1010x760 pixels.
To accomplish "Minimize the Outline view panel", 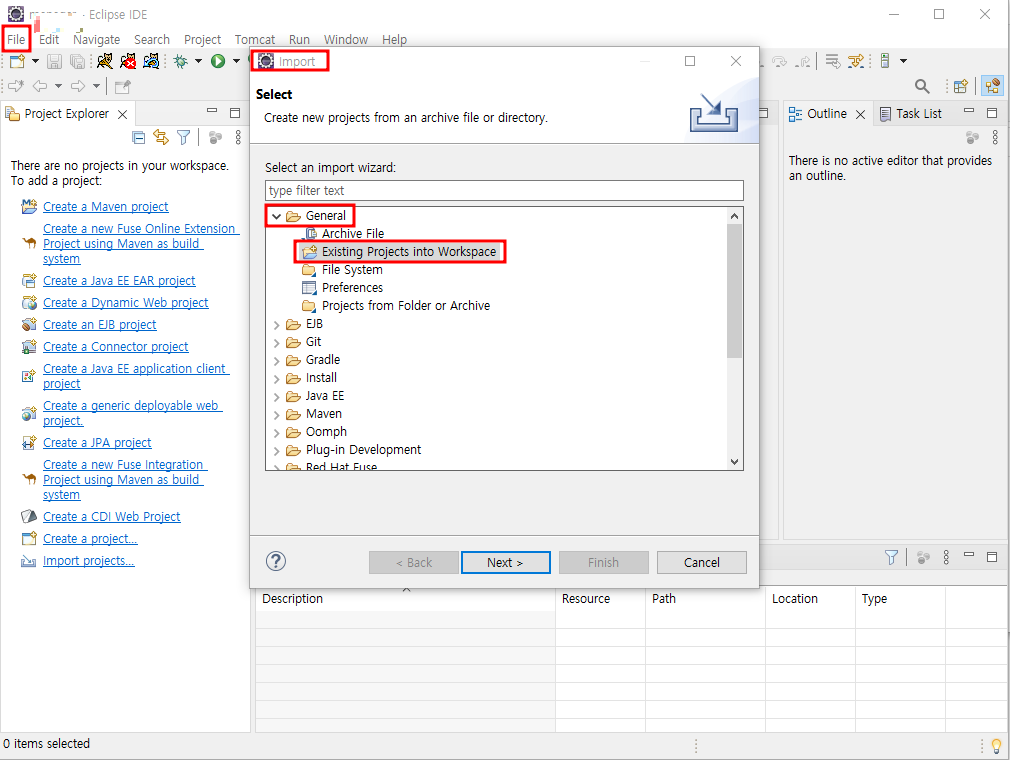I will (969, 111).
